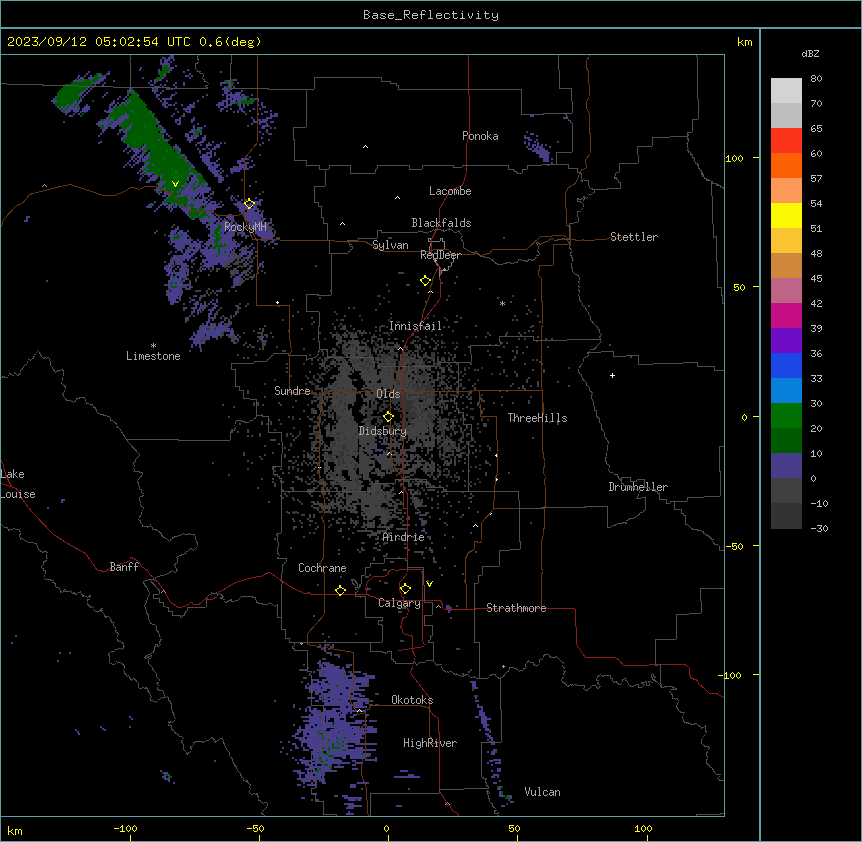This screenshot has width=862, height=842.
Task: Pick the bright yellow swatch in dBZ legend
Action: pos(786,215)
